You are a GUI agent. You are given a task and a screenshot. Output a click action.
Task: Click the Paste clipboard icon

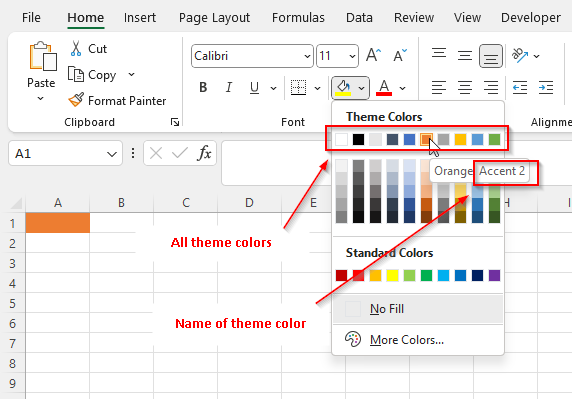[x=43, y=56]
